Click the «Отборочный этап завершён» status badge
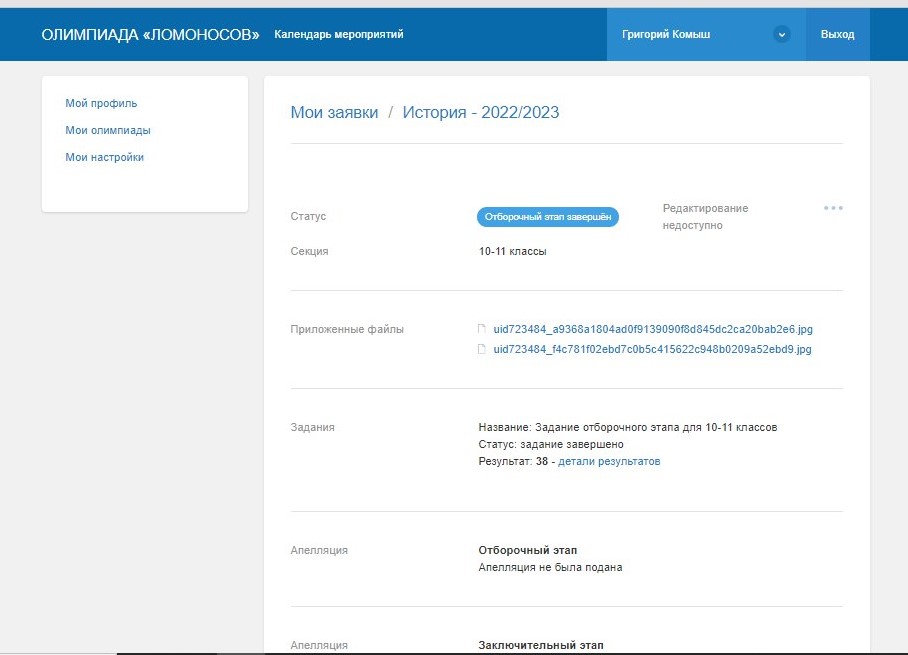908x655 pixels. [x=547, y=217]
